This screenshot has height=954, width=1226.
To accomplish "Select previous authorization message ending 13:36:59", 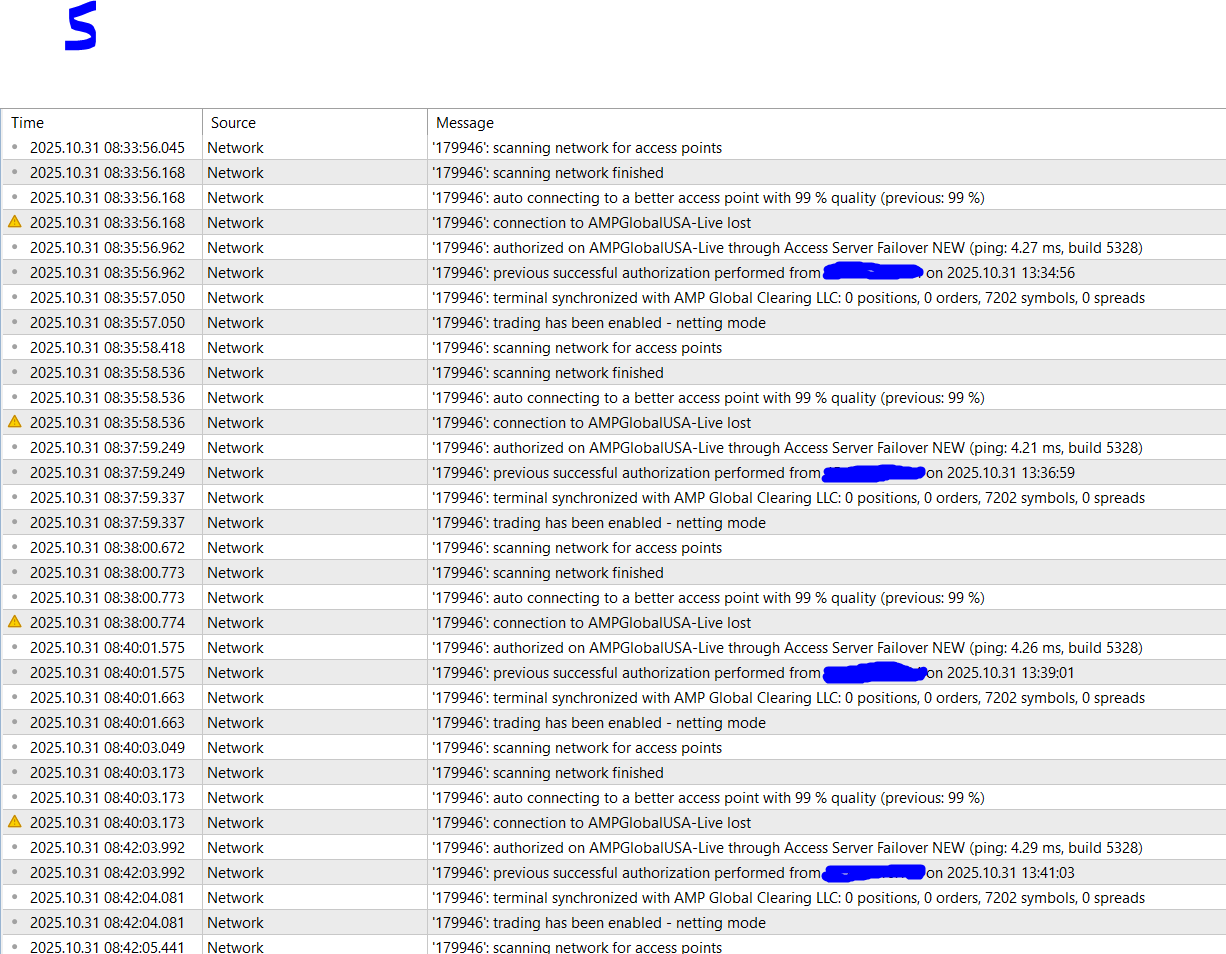I will coord(753,473).
